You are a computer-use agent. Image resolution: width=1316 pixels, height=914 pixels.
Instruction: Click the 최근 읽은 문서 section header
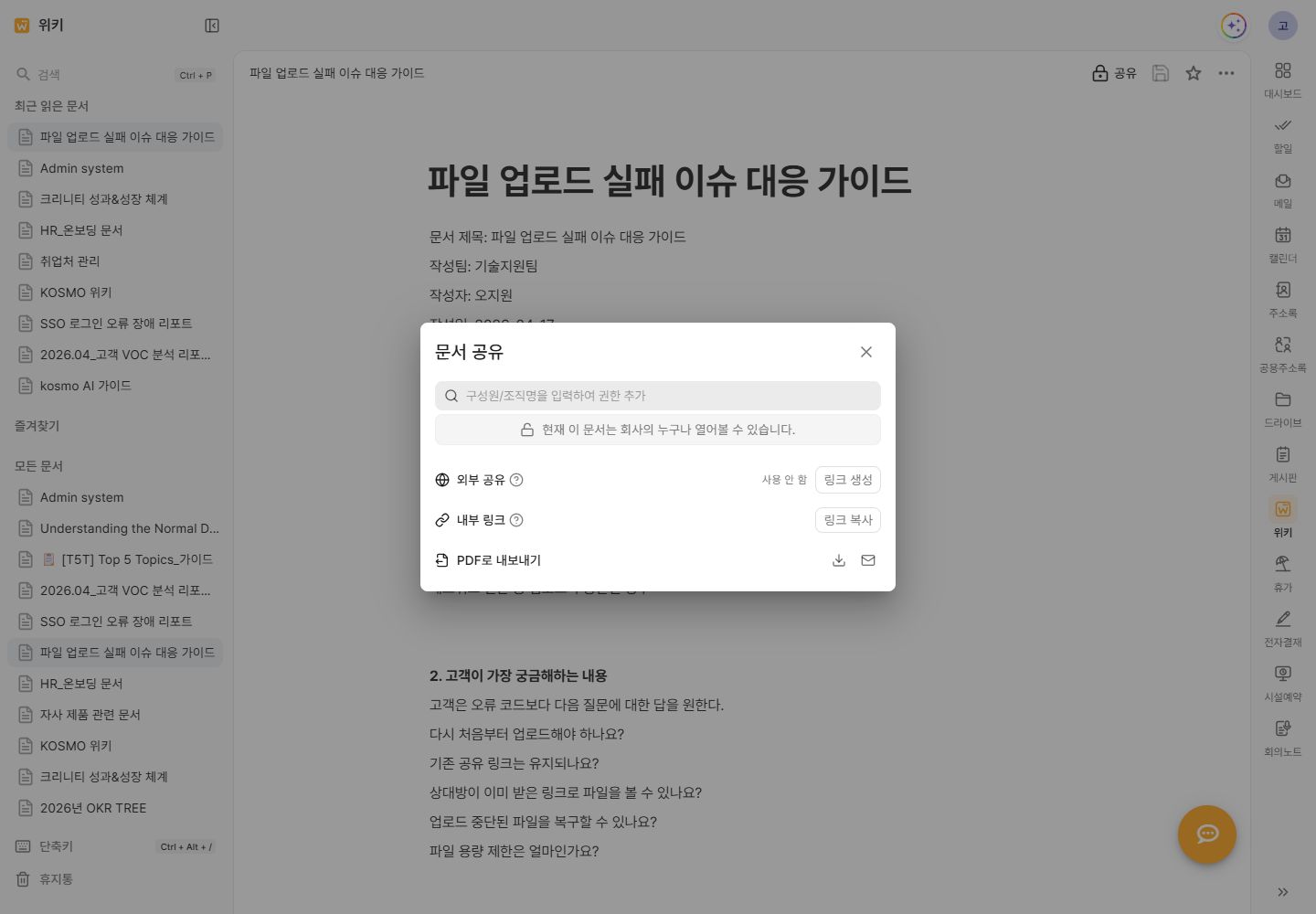[x=51, y=106]
